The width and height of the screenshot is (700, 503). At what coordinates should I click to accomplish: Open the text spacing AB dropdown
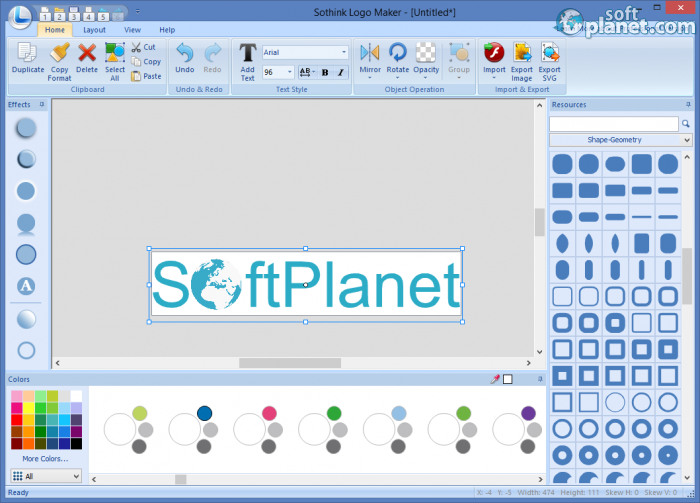[x=307, y=72]
